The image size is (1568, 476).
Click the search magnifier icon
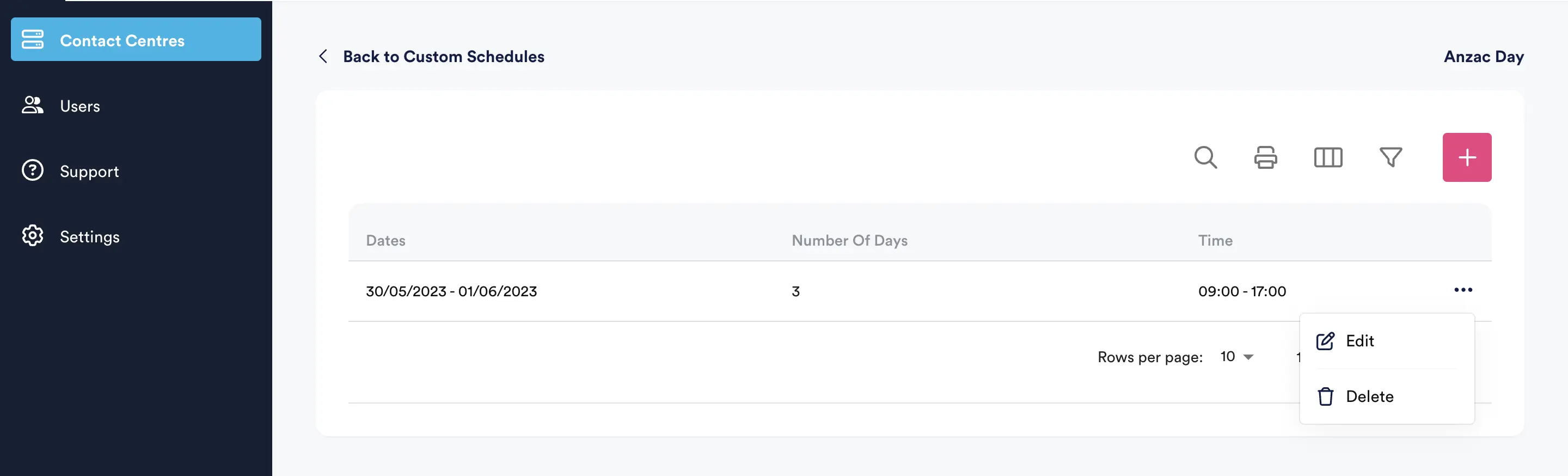(1205, 157)
